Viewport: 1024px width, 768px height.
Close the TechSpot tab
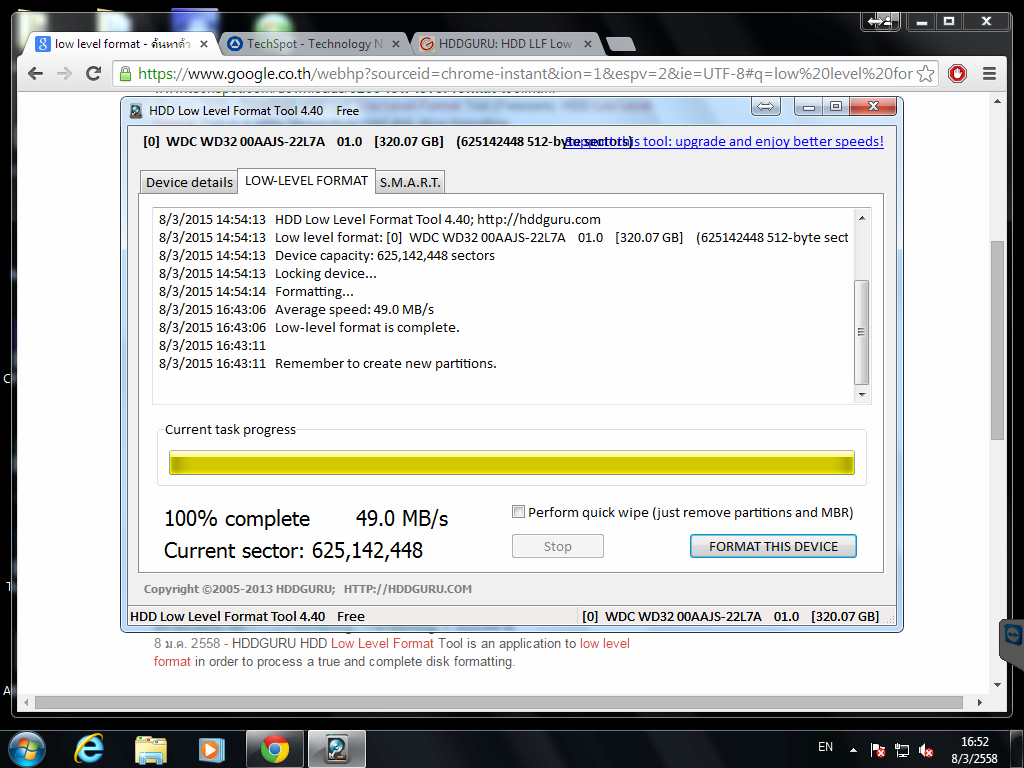pyautogui.click(x=396, y=44)
